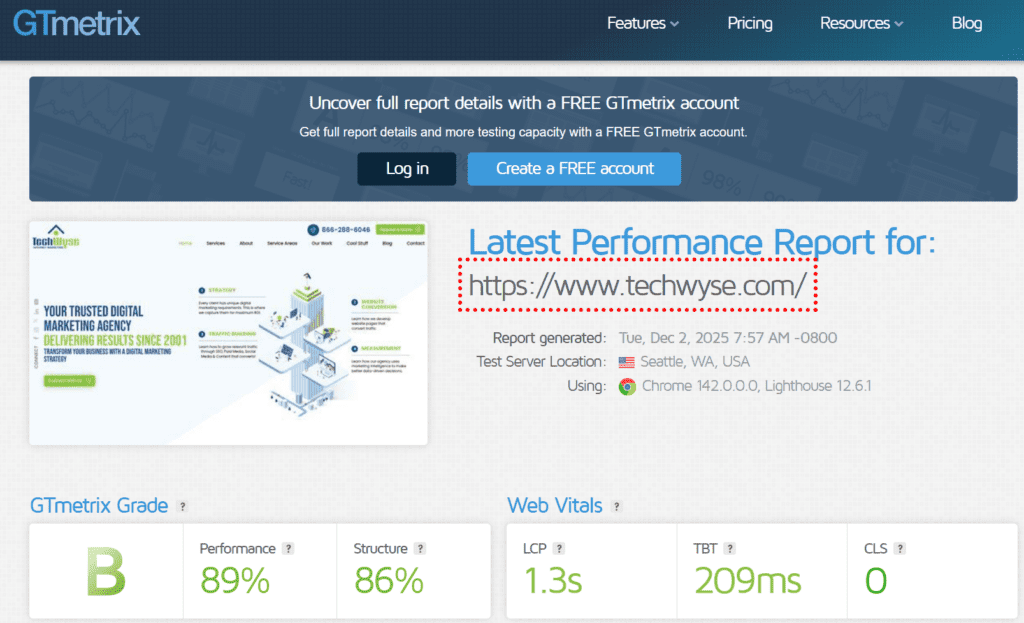The width and height of the screenshot is (1024, 623).
Task: Click the help icon next to Structure
Action: (420, 549)
